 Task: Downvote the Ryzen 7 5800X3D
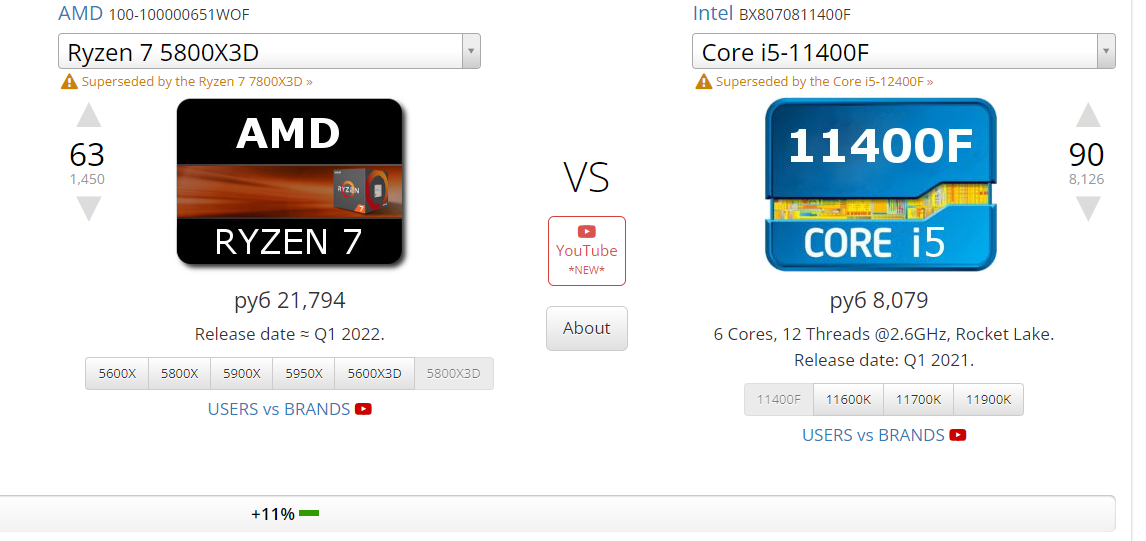point(88,208)
